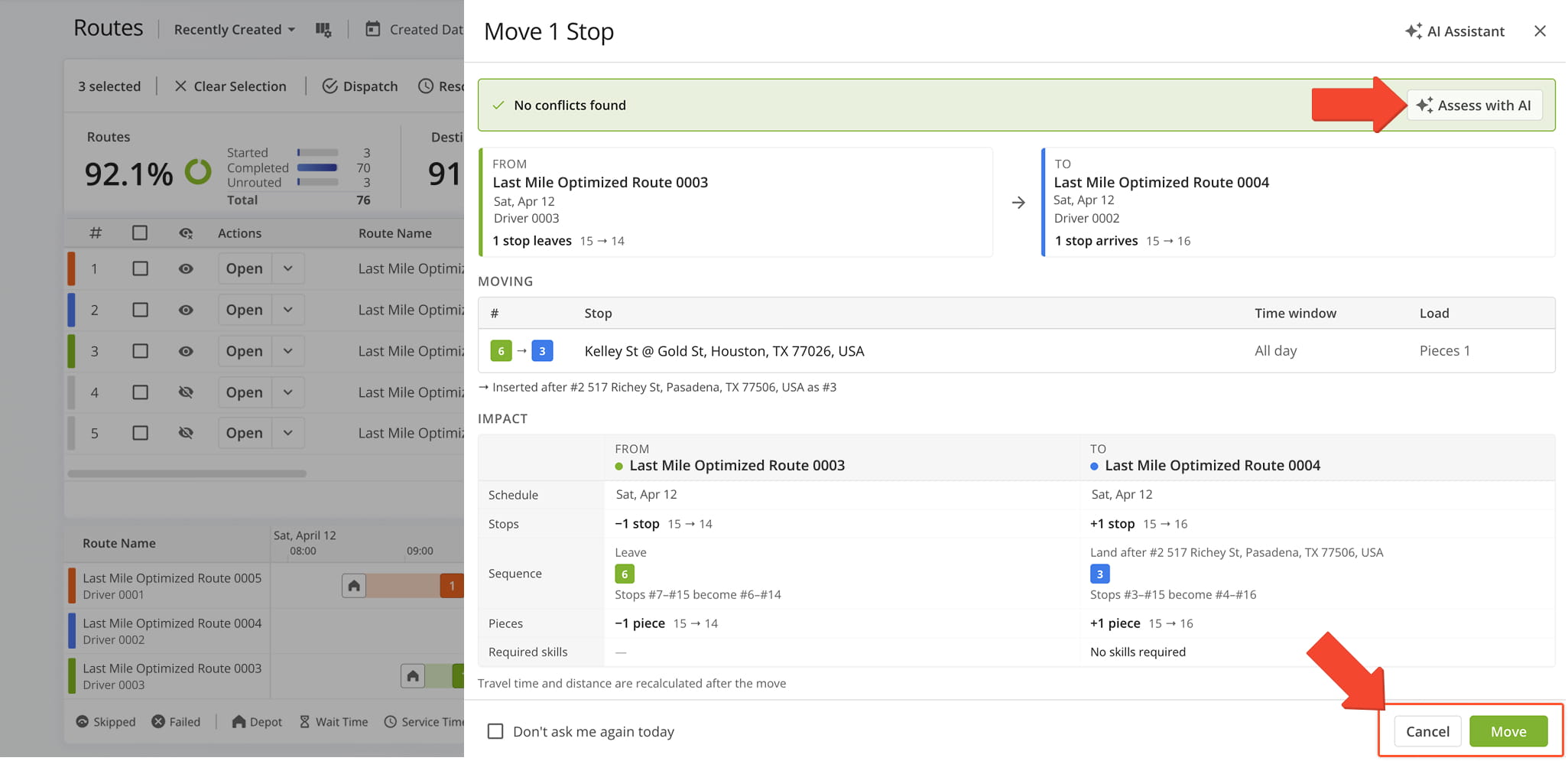
Task: Check the checkbox for route row 5
Action: click(x=140, y=433)
